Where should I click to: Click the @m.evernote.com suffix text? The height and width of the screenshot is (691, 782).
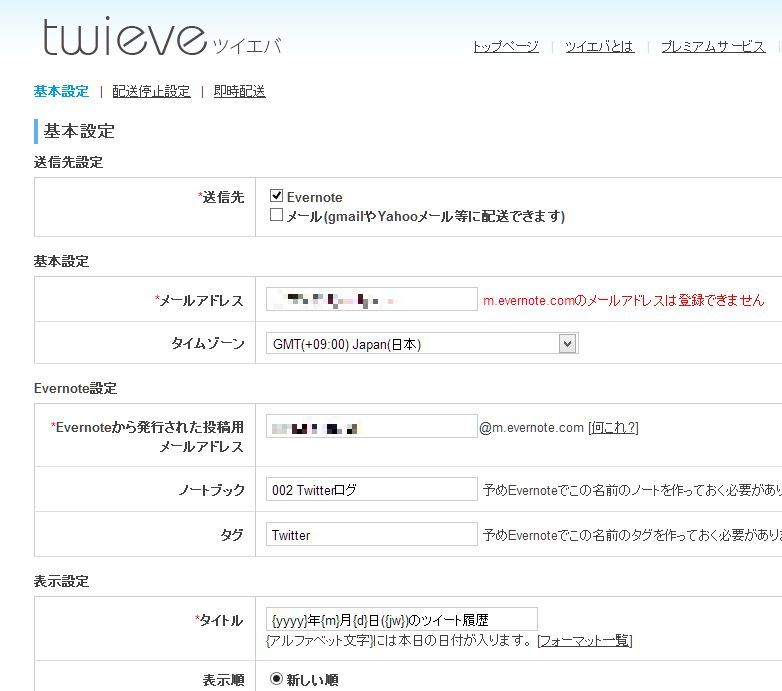[531, 428]
